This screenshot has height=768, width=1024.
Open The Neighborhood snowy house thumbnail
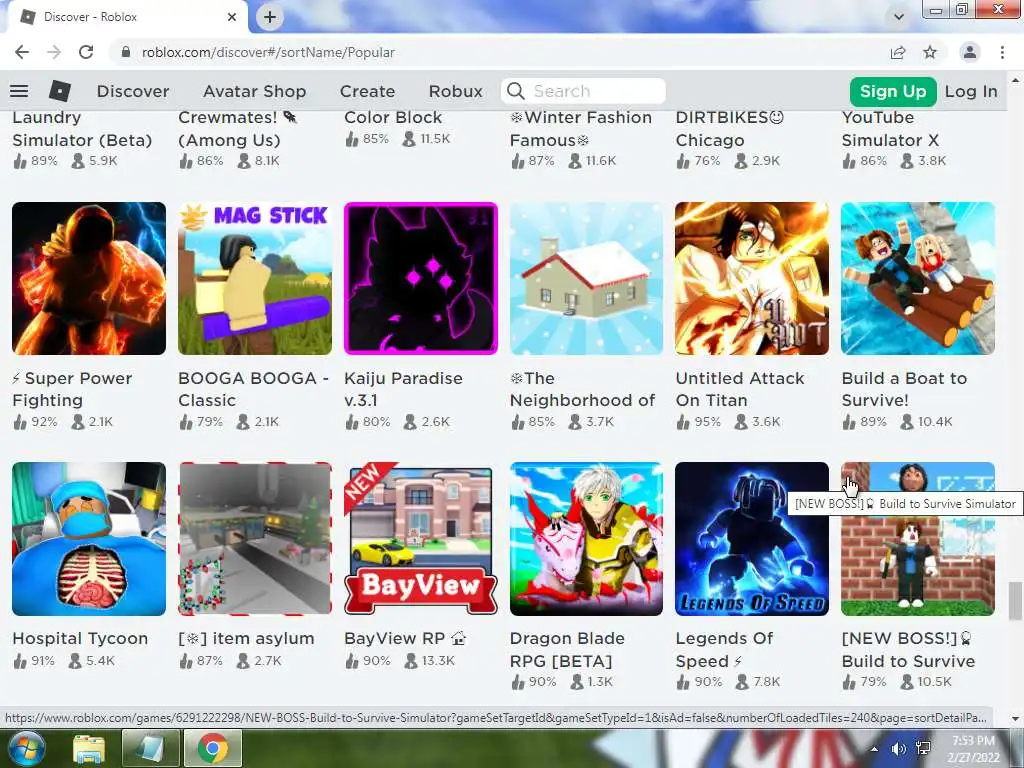586,278
